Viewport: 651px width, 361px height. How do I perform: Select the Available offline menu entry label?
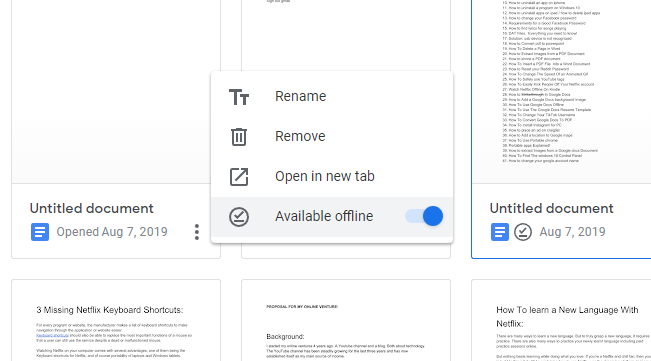point(324,216)
